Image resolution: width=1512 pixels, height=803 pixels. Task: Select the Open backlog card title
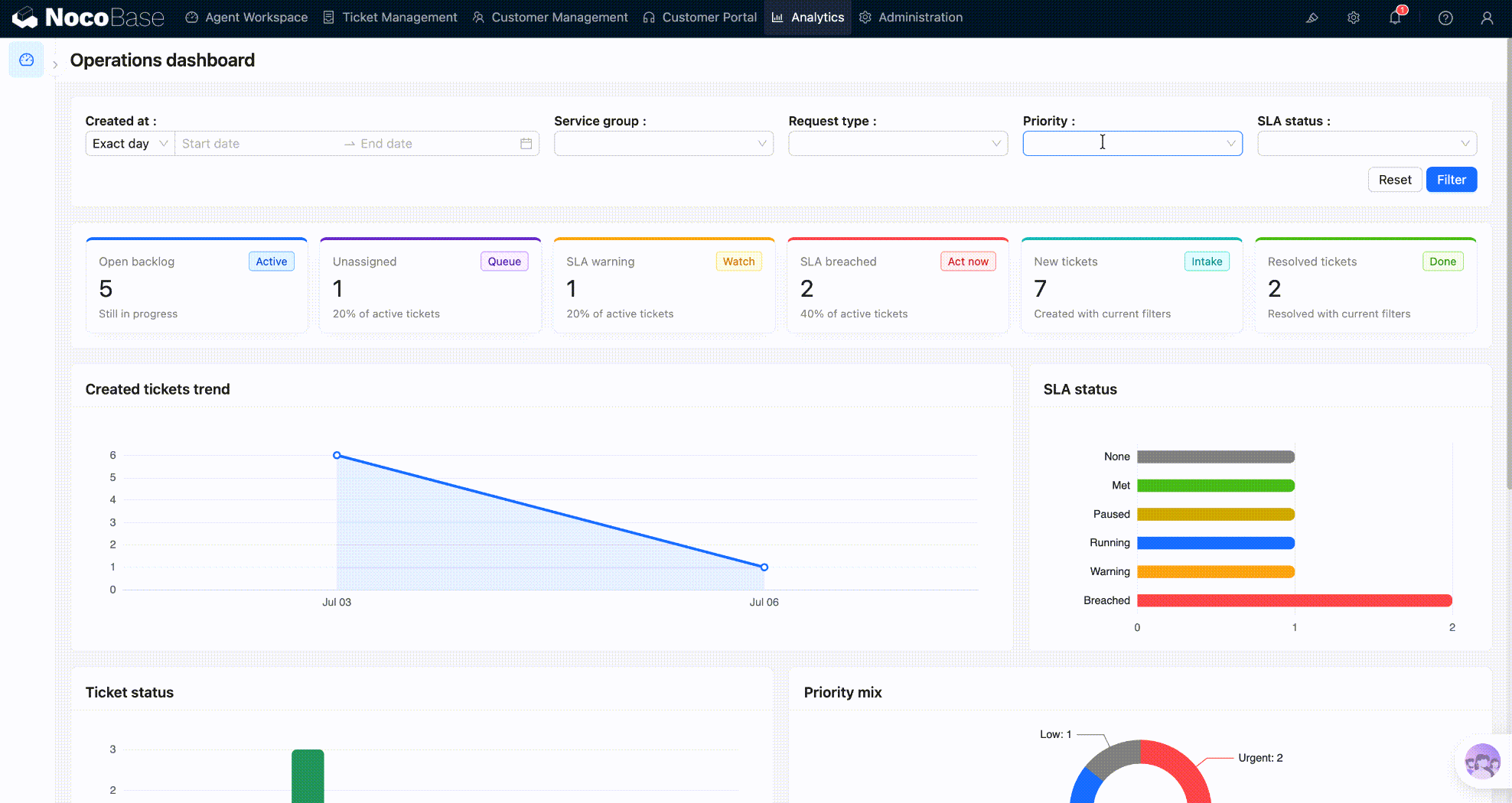coord(137,262)
